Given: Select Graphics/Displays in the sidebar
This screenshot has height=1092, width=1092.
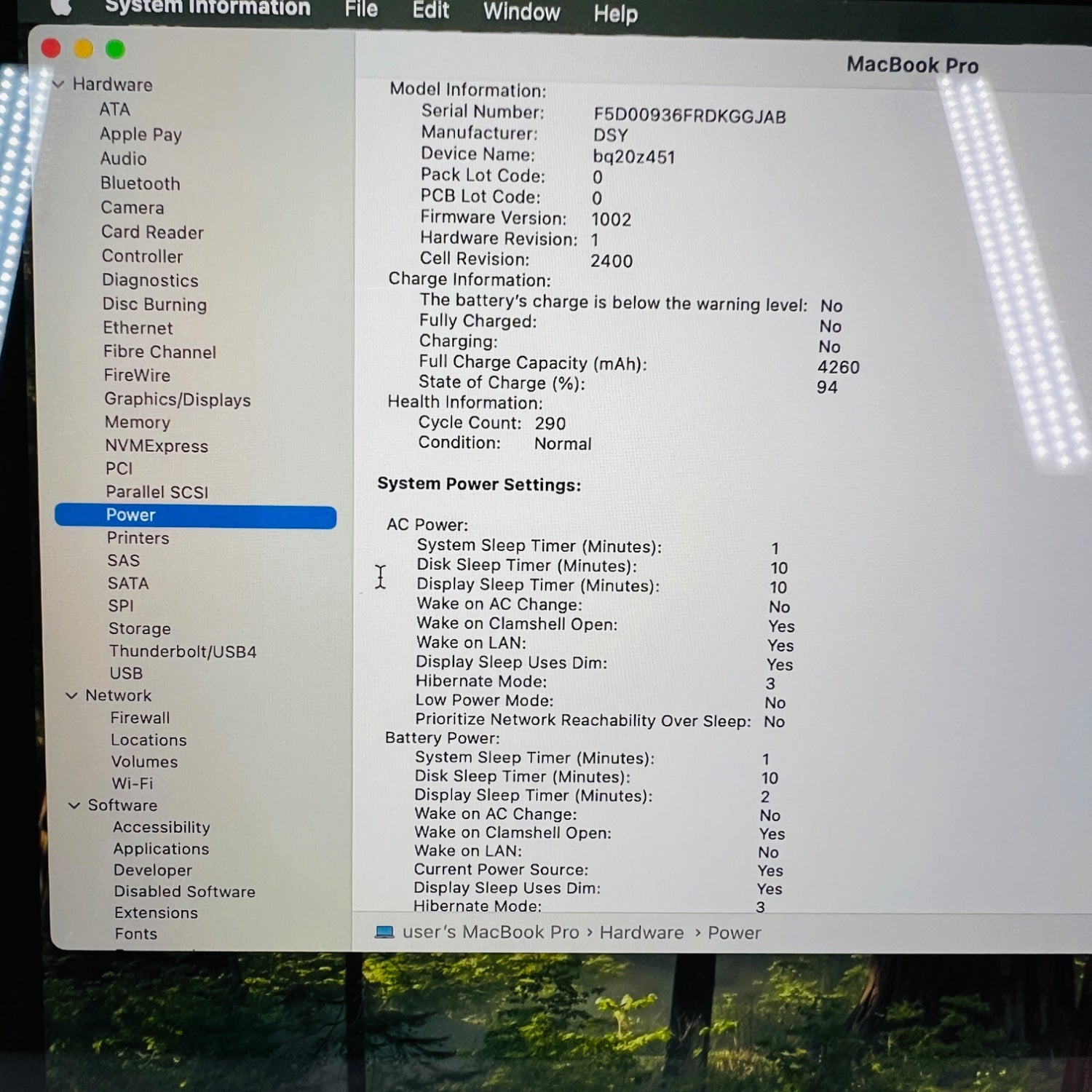Looking at the screenshot, I should tap(178, 400).
